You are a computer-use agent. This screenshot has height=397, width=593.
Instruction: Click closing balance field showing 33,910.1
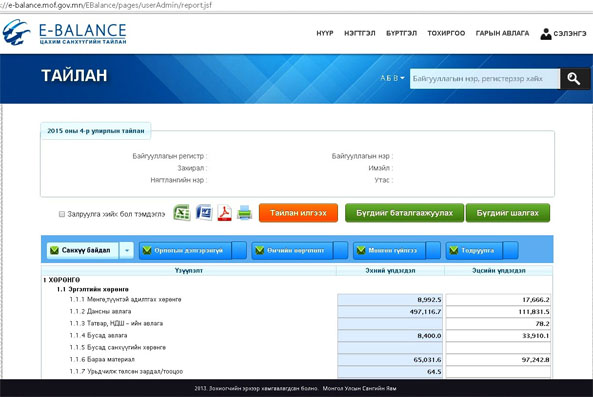pos(498,336)
